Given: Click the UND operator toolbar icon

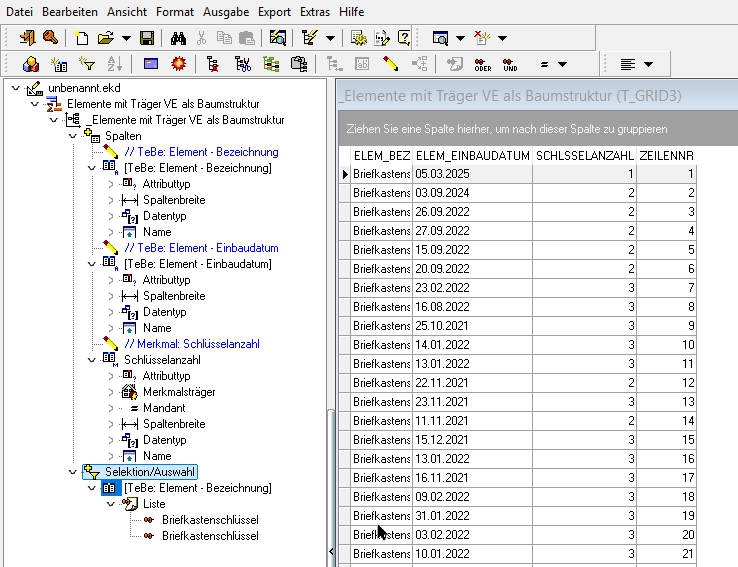Looking at the screenshot, I should (x=510, y=64).
